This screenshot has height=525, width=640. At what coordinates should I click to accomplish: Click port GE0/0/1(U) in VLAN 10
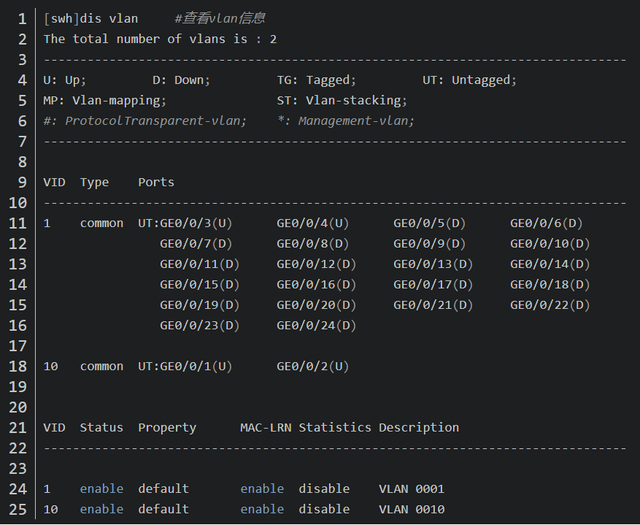click(196, 366)
